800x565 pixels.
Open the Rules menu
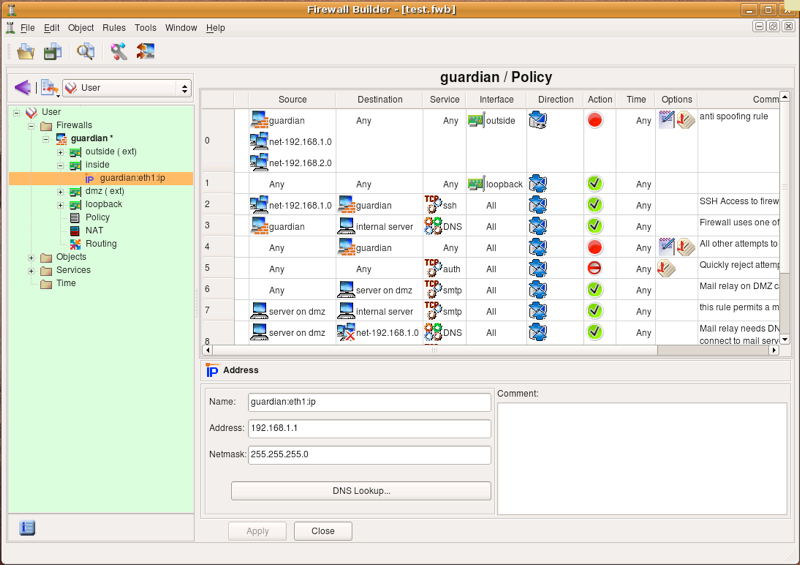pos(114,28)
